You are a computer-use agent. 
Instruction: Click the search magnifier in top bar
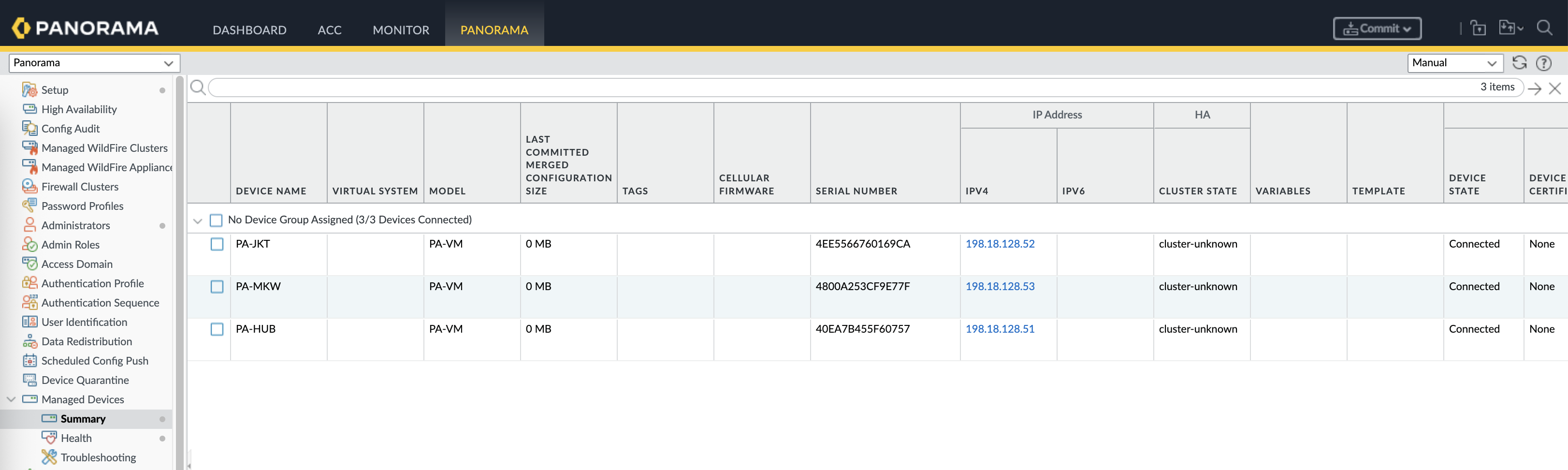(x=1544, y=28)
